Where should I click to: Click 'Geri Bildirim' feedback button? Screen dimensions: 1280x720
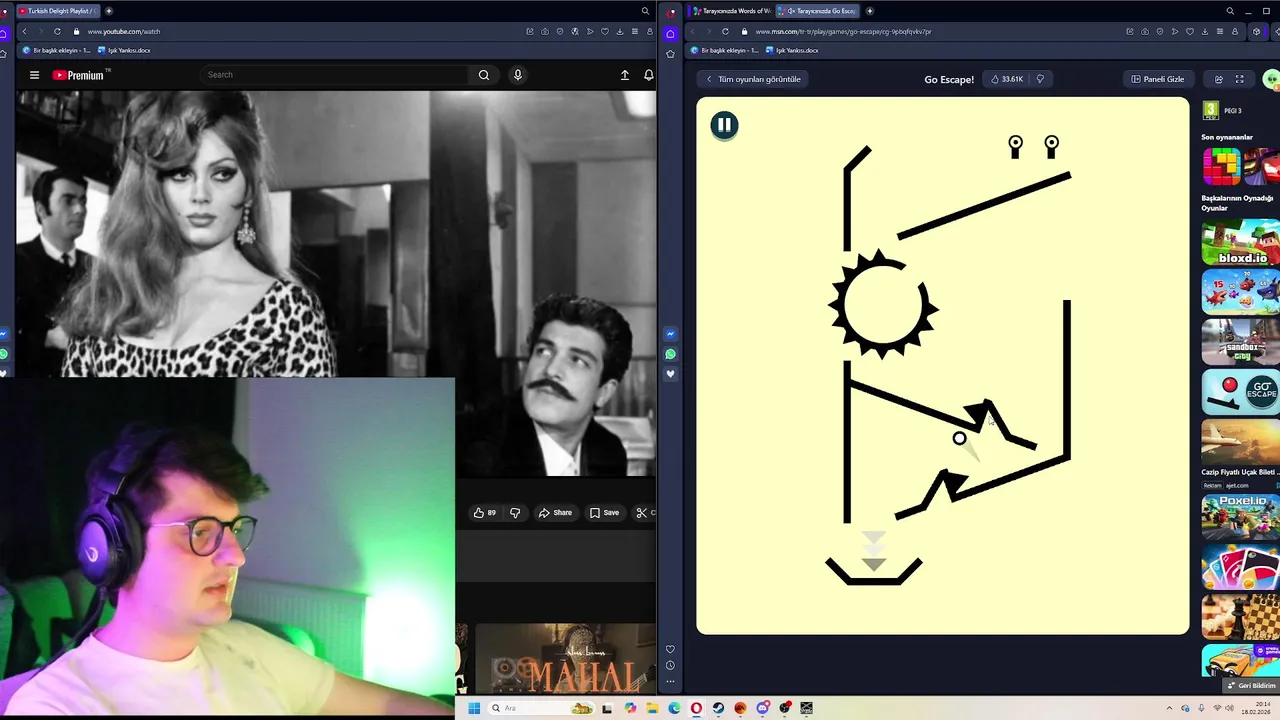pos(1251,686)
